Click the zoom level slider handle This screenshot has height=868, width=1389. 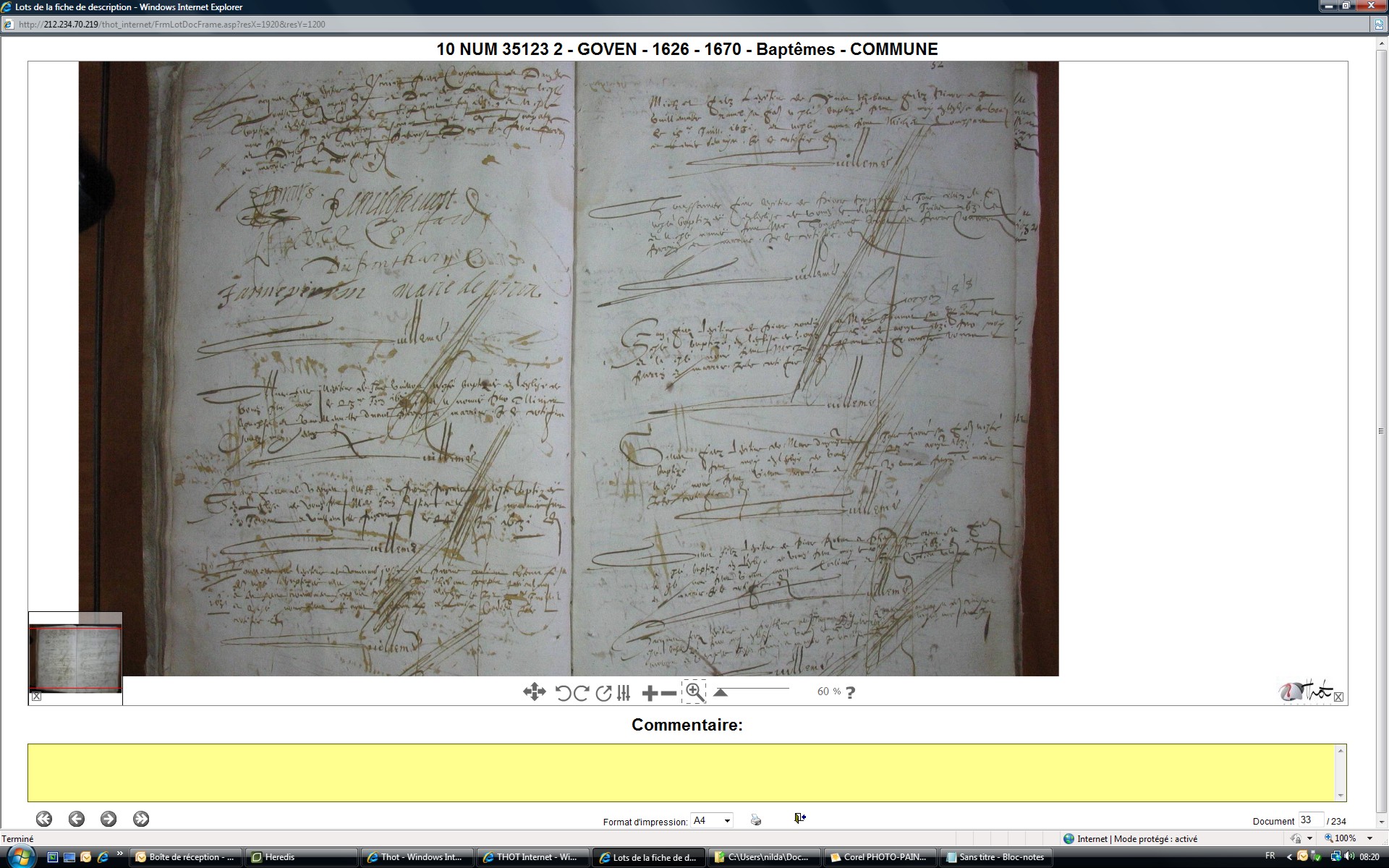click(720, 692)
